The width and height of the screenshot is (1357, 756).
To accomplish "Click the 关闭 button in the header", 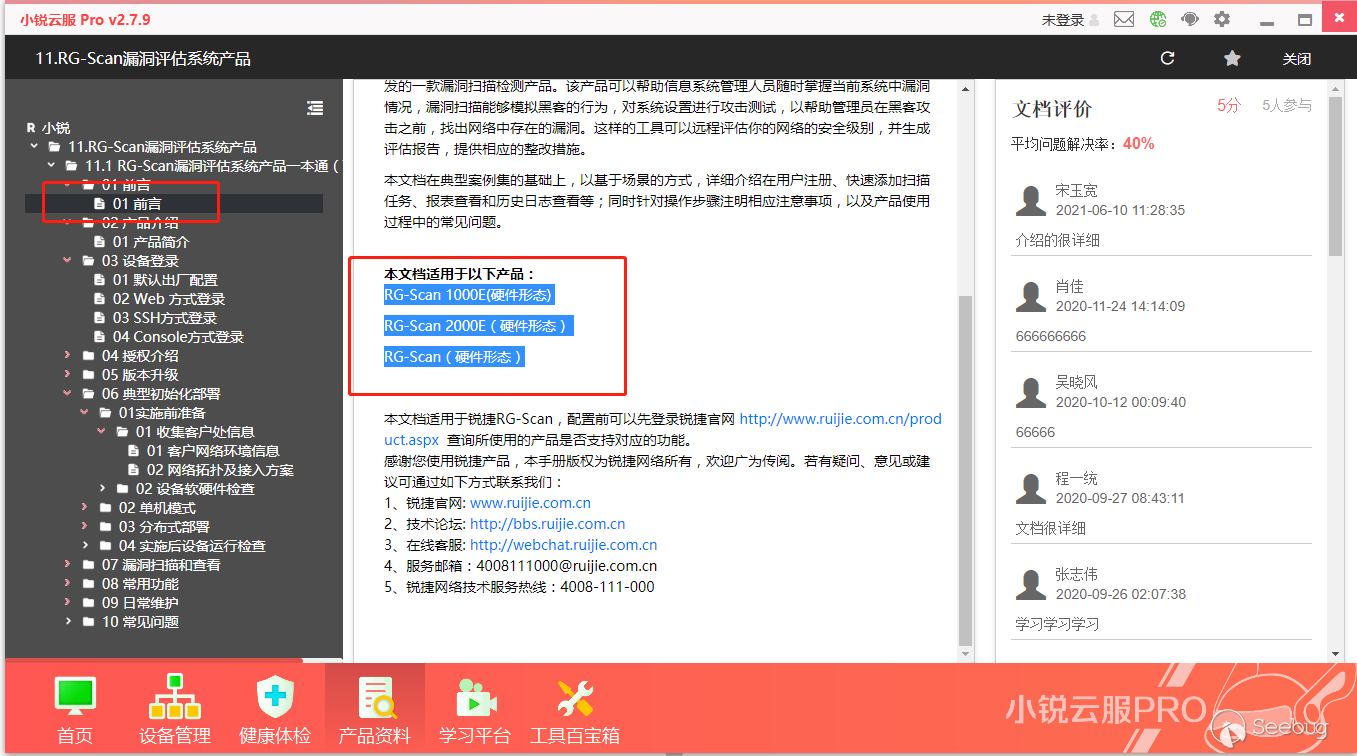I will click(1297, 59).
